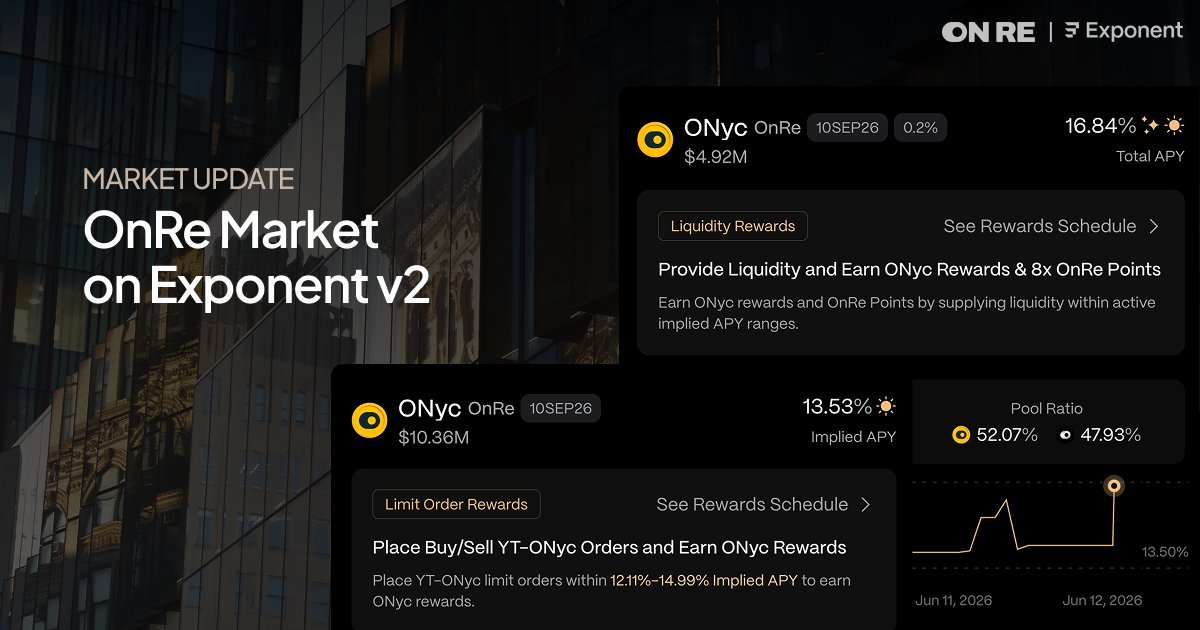This screenshot has height=630, width=1200.
Task: Click the Pool Ratio label
Action: click(x=1047, y=409)
